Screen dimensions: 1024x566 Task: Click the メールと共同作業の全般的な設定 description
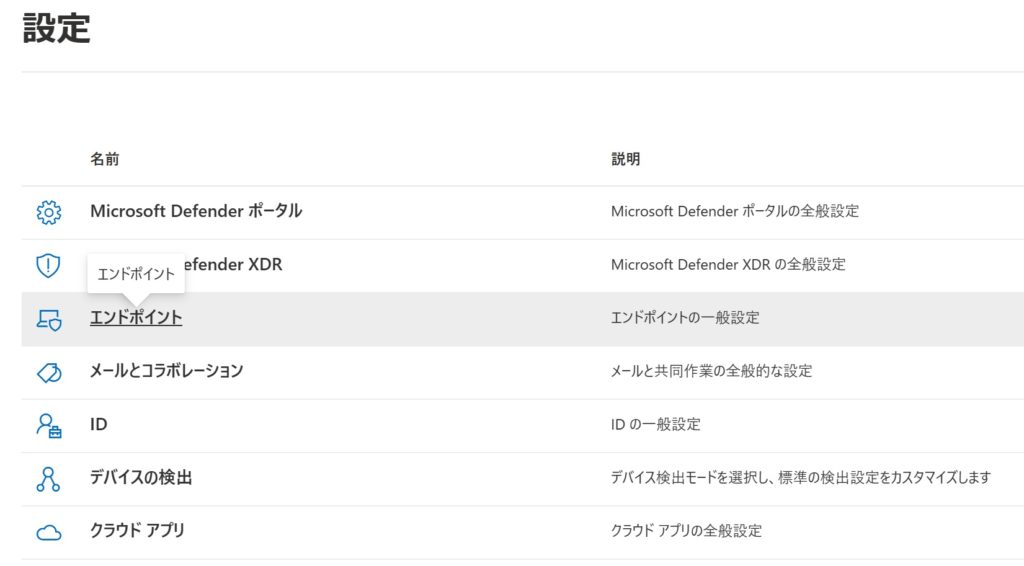(x=711, y=371)
